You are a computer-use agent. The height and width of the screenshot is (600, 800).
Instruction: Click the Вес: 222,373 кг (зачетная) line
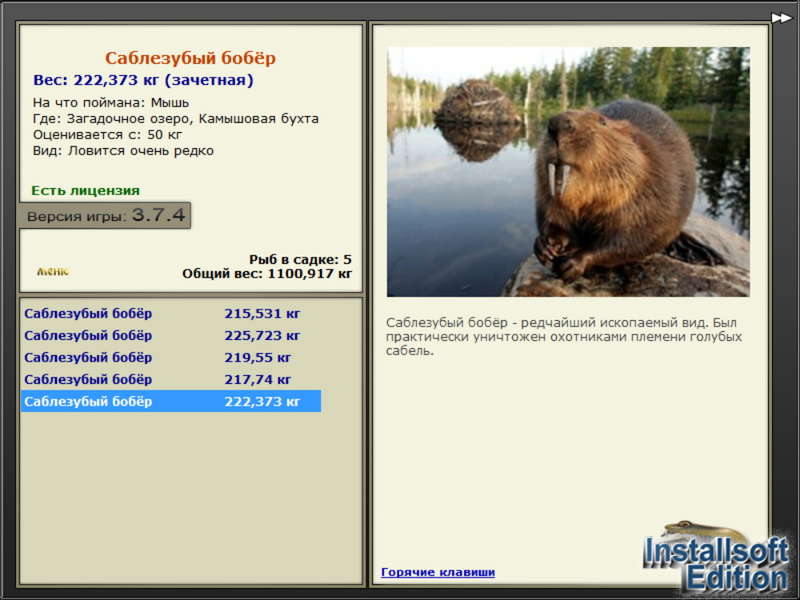pyautogui.click(x=143, y=80)
